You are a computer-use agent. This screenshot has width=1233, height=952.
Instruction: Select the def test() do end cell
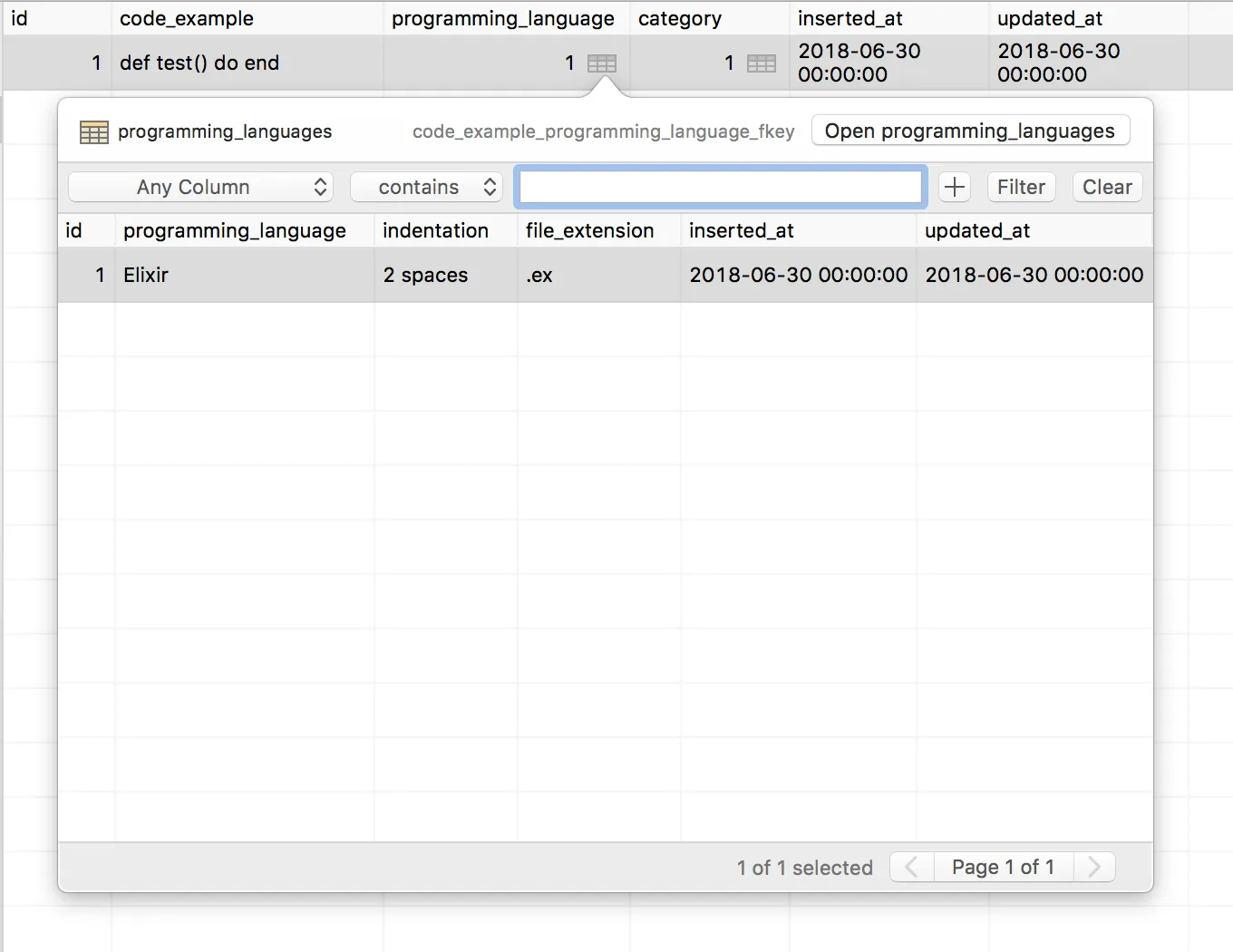(x=247, y=63)
